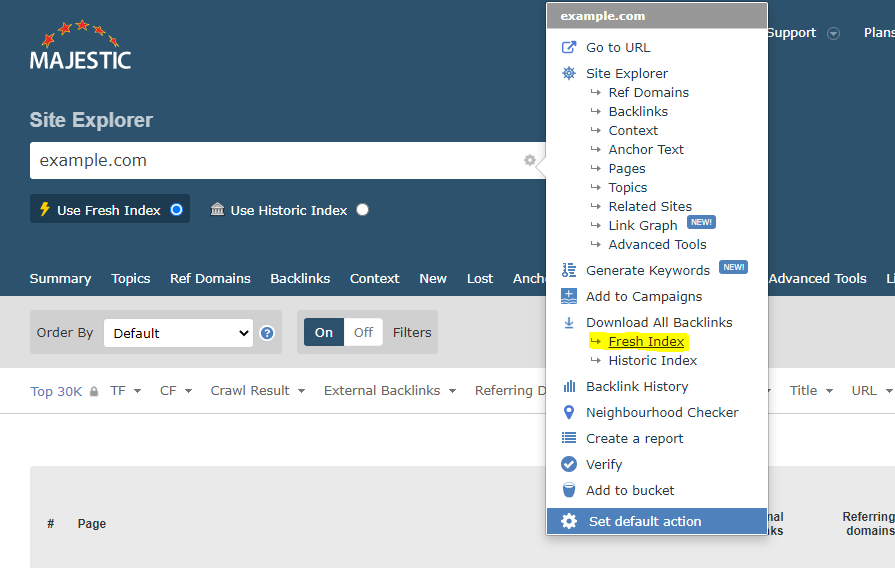Click the Majestic logo
The height and width of the screenshot is (568, 895).
[x=80, y=45]
